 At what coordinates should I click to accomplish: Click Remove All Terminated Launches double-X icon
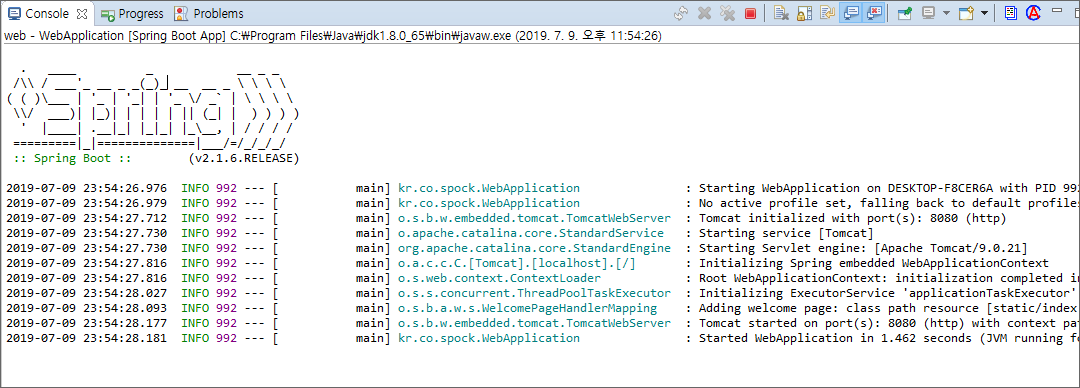tap(727, 13)
